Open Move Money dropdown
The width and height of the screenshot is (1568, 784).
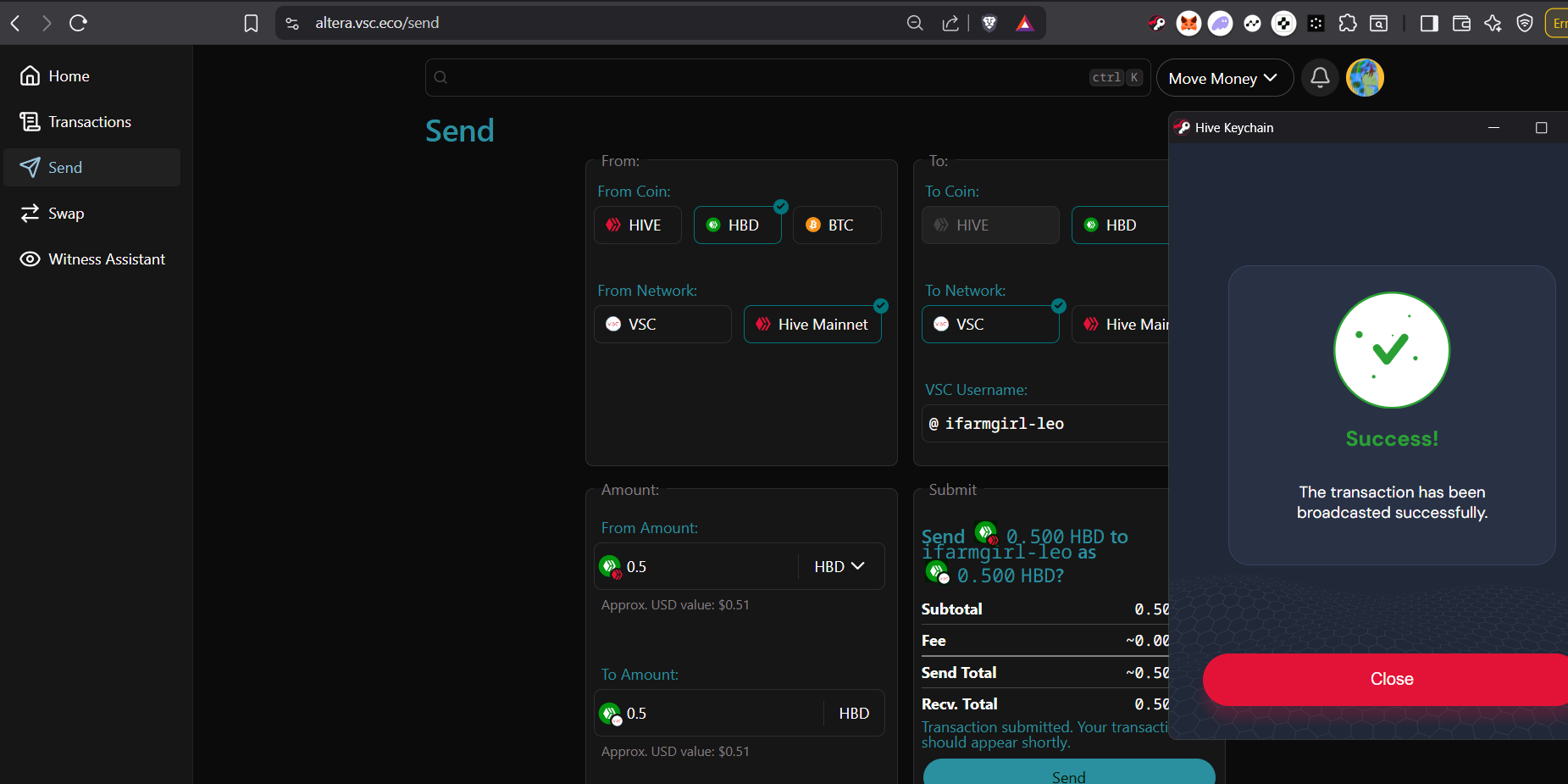point(1224,78)
